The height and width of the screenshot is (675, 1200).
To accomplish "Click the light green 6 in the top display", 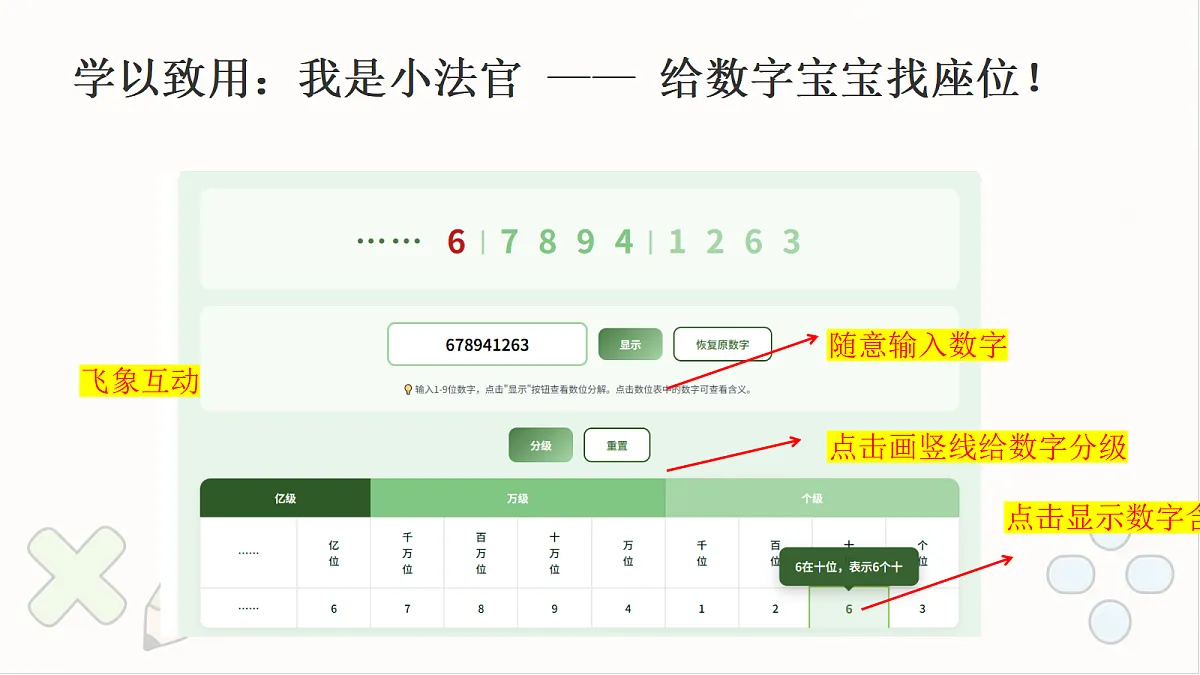I will (753, 242).
